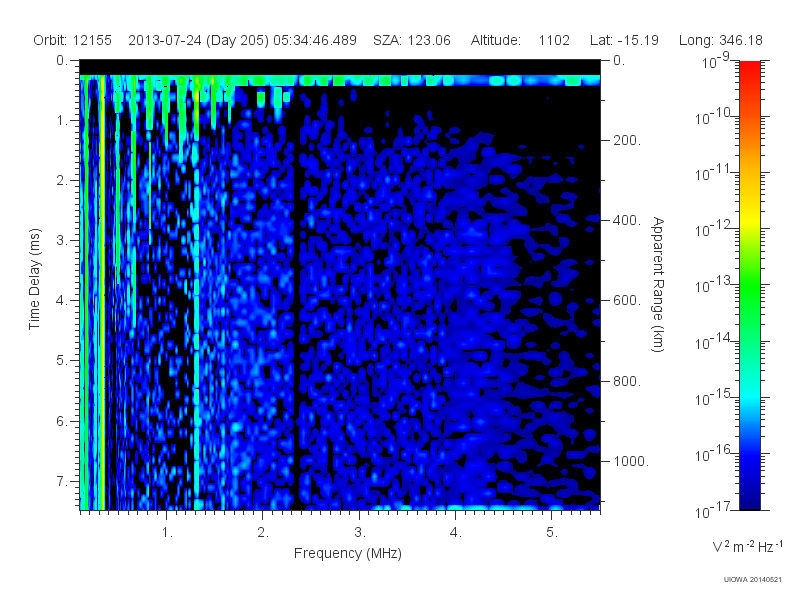Click the '5.' tick on frequency axis
Image resolution: width=800 pixels, height=600 pixels.
click(552, 533)
